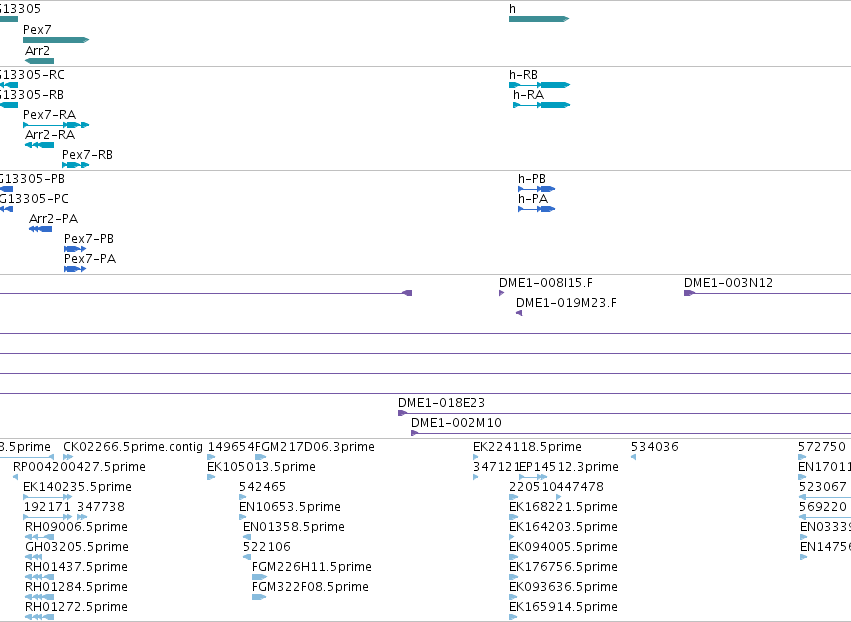Image resolution: width=851 pixels, height=622 pixels.
Task: Click the GH03205.5prime EST
Action: pos(34,557)
